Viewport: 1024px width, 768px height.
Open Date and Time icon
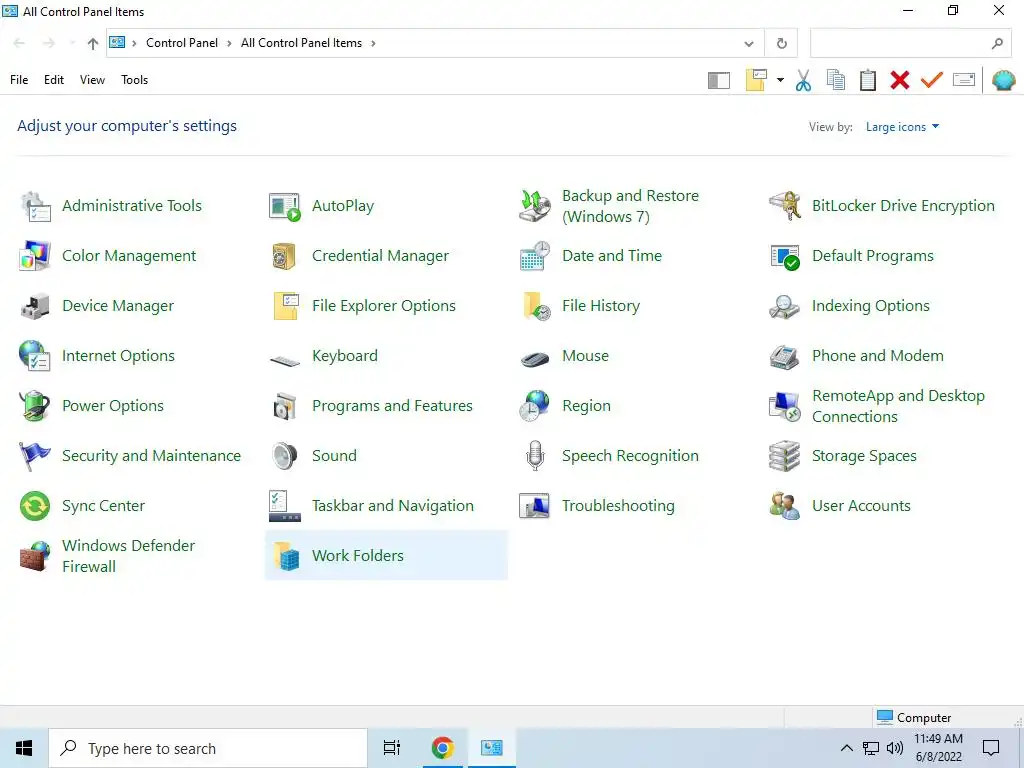click(535, 256)
